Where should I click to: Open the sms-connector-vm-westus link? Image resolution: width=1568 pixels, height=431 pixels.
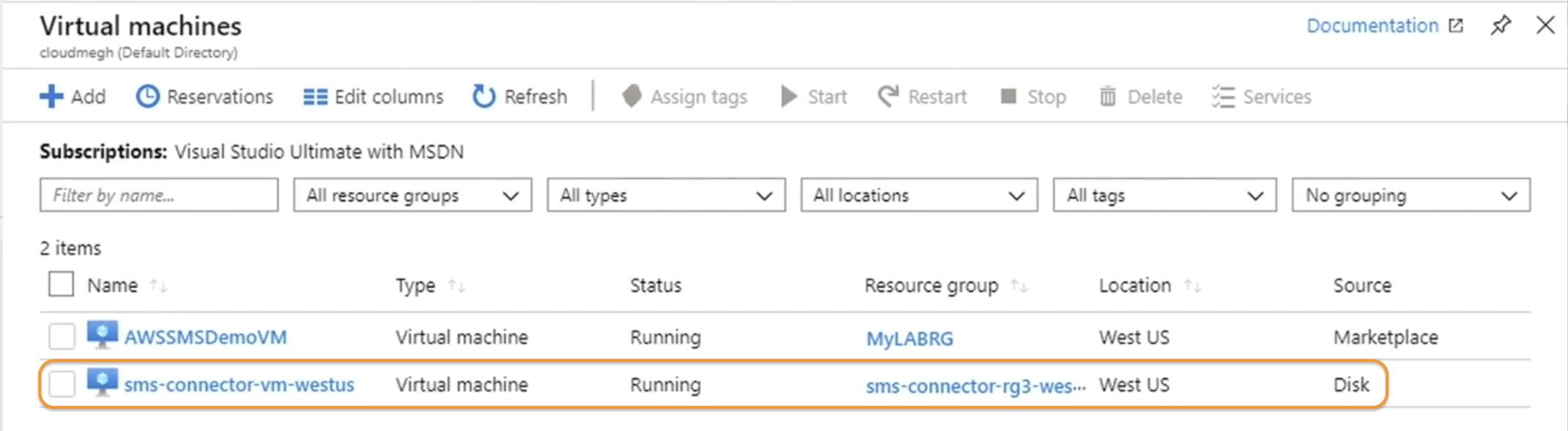click(x=239, y=385)
